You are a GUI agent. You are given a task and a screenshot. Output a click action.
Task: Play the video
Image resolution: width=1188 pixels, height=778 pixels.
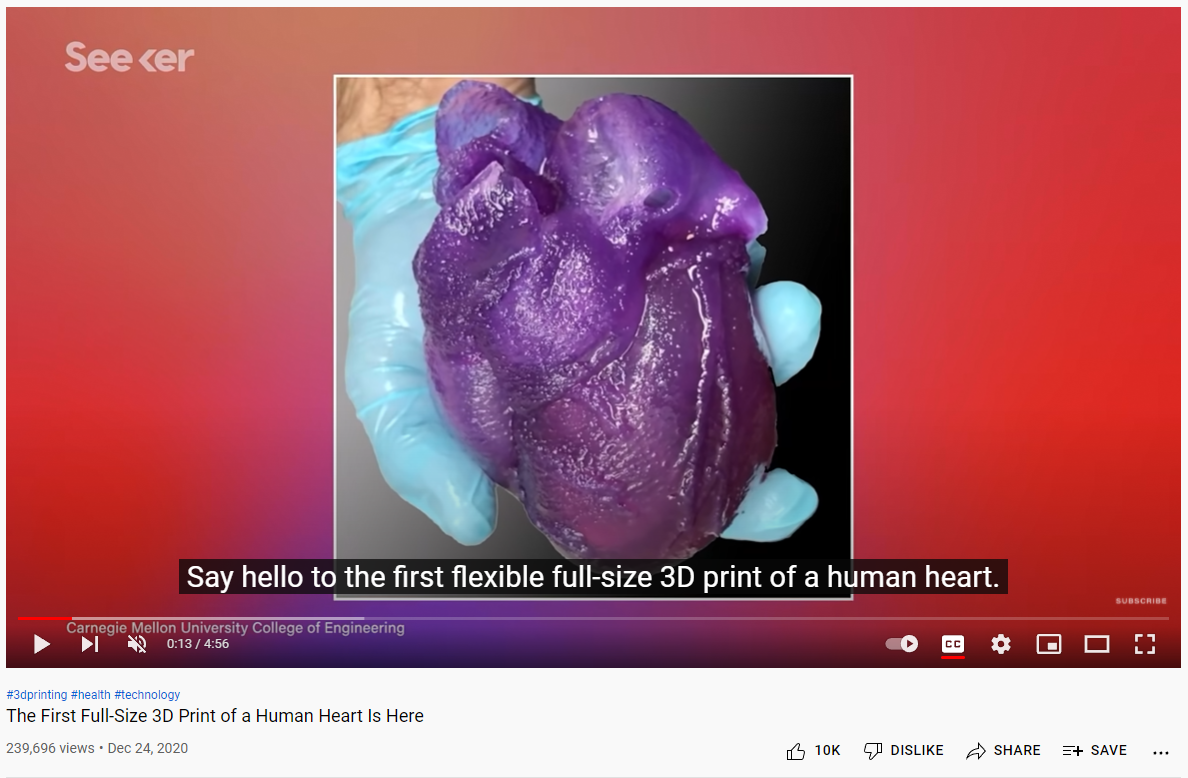[x=42, y=644]
